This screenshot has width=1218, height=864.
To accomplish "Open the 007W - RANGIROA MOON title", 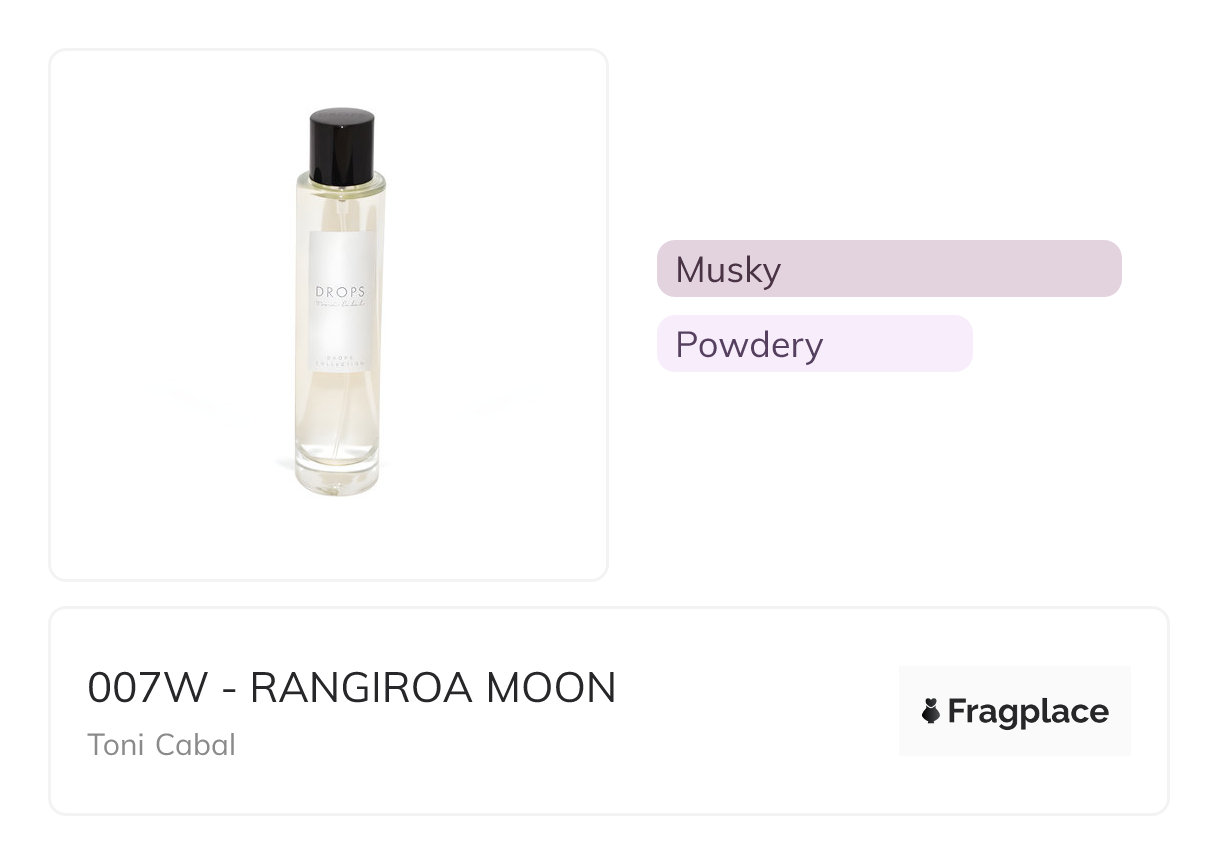I will click(352, 688).
